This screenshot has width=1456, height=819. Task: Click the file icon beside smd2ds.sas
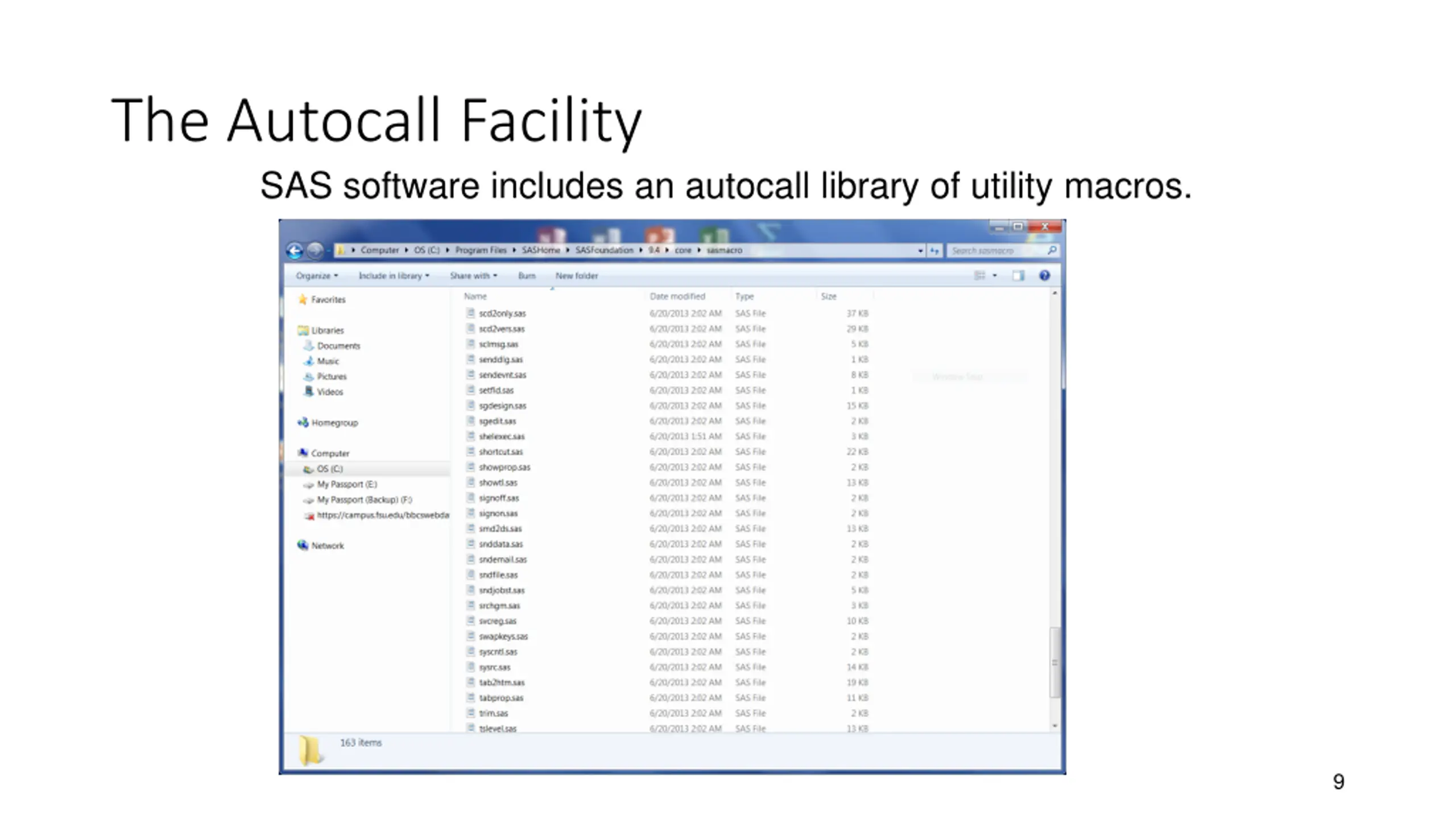(x=470, y=528)
